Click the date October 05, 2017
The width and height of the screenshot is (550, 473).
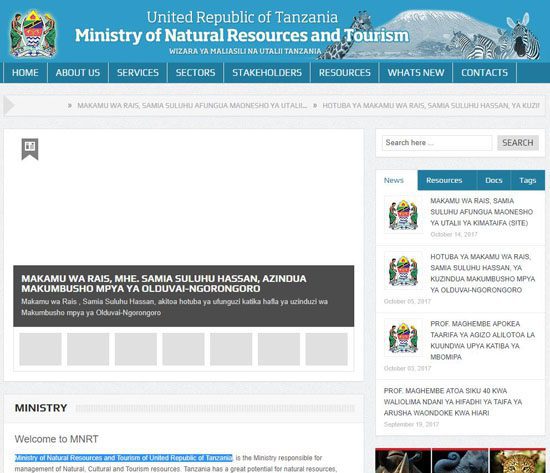(407, 301)
